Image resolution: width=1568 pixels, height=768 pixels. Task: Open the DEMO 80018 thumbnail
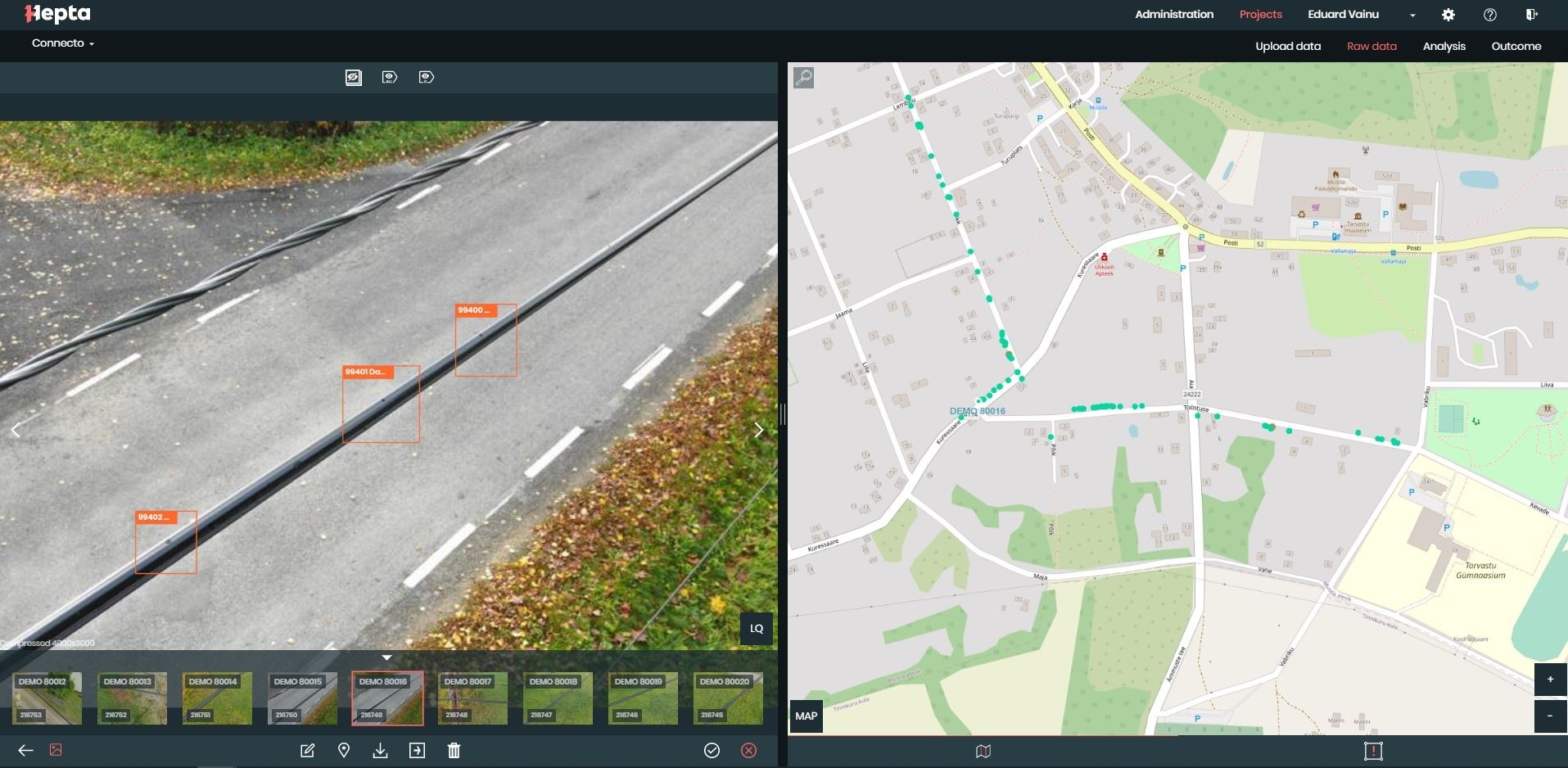[x=558, y=698]
